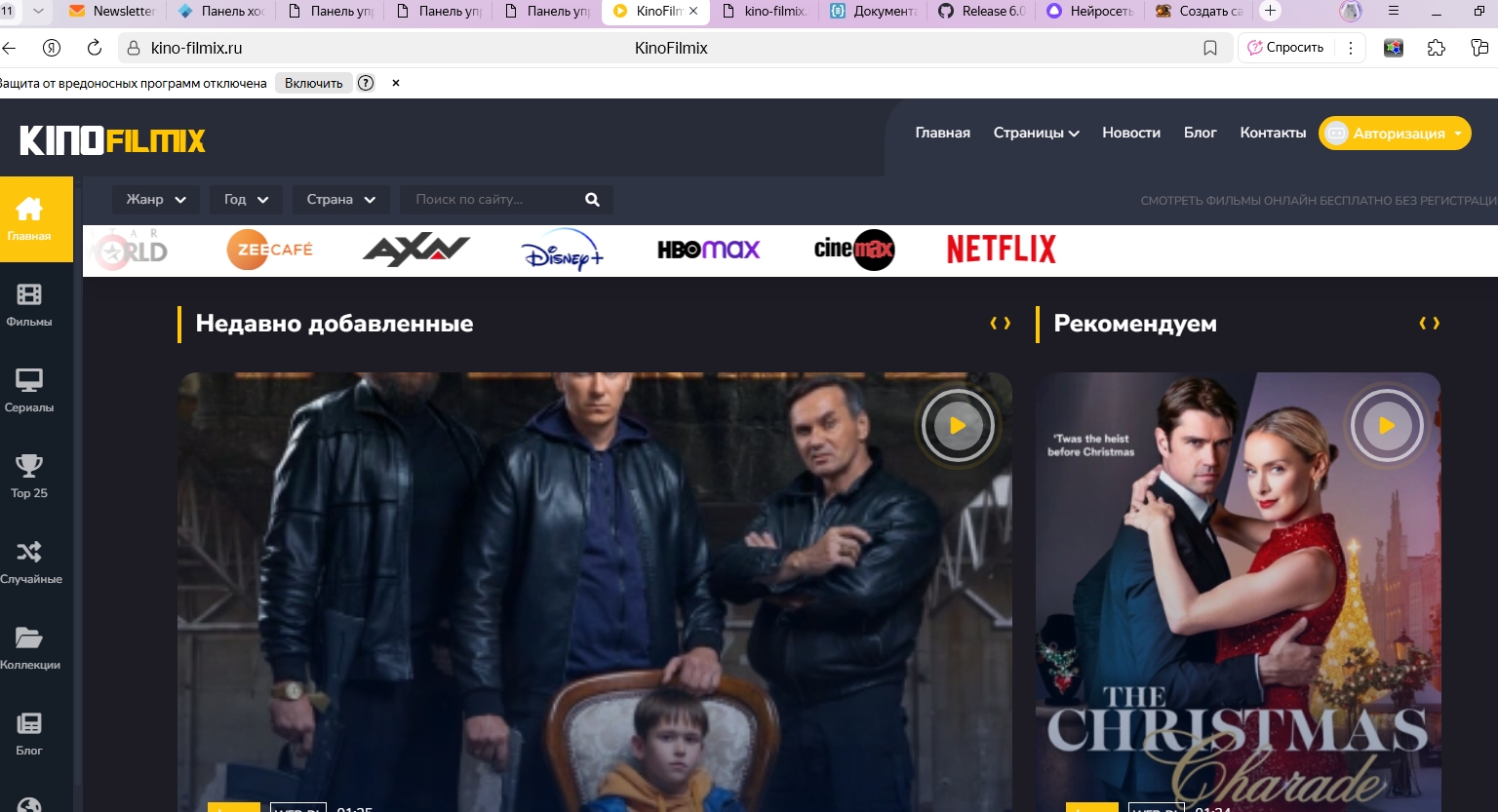Screen dimensions: 1498x812
Task: Expand the Жанр dropdown
Action: 156,200
